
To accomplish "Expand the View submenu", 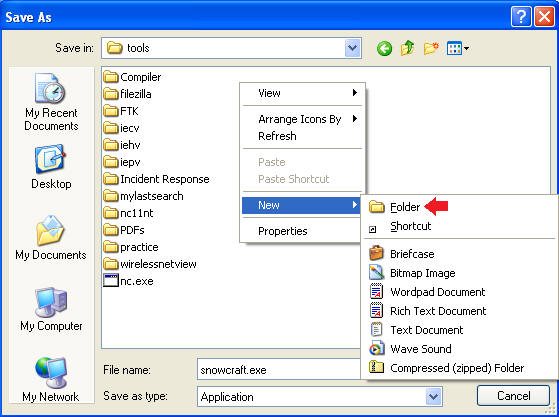I will click(302, 93).
